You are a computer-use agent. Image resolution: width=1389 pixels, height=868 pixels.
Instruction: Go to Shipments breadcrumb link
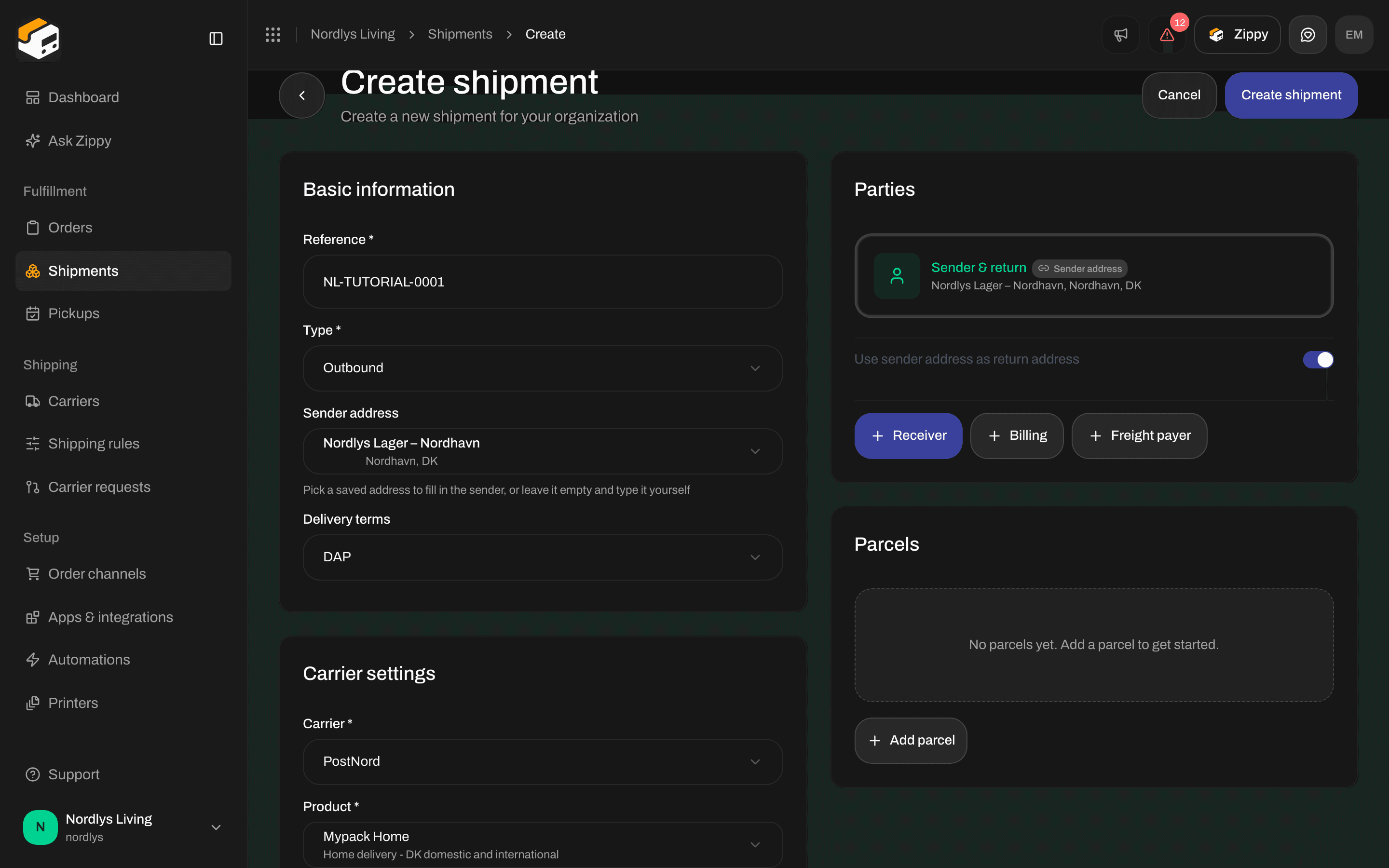pyautogui.click(x=460, y=34)
